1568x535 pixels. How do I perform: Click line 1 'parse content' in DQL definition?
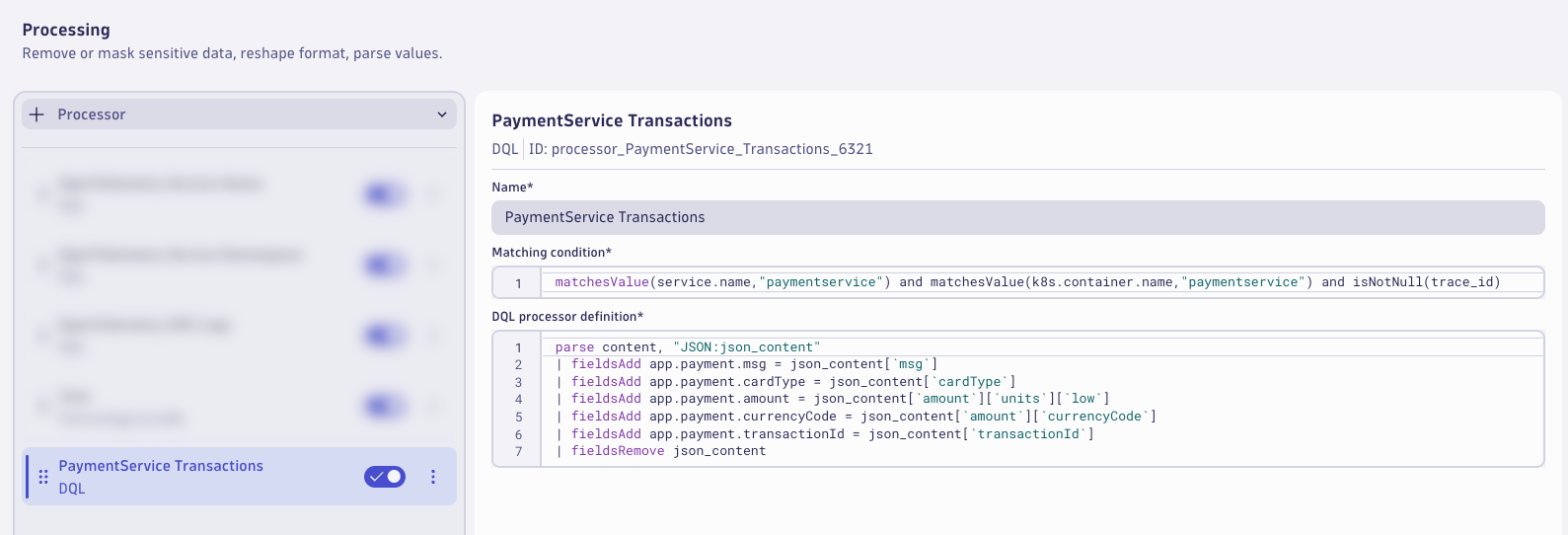pos(688,347)
